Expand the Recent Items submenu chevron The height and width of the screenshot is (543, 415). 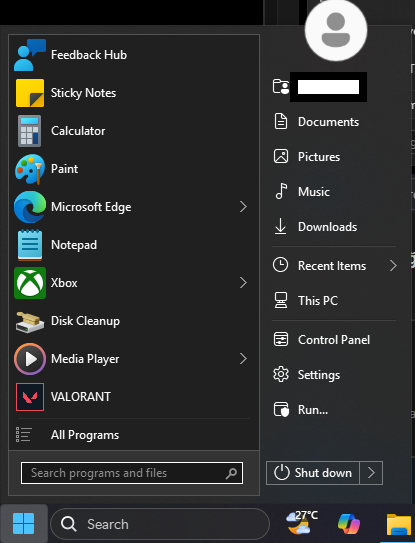pyautogui.click(x=393, y=266)
